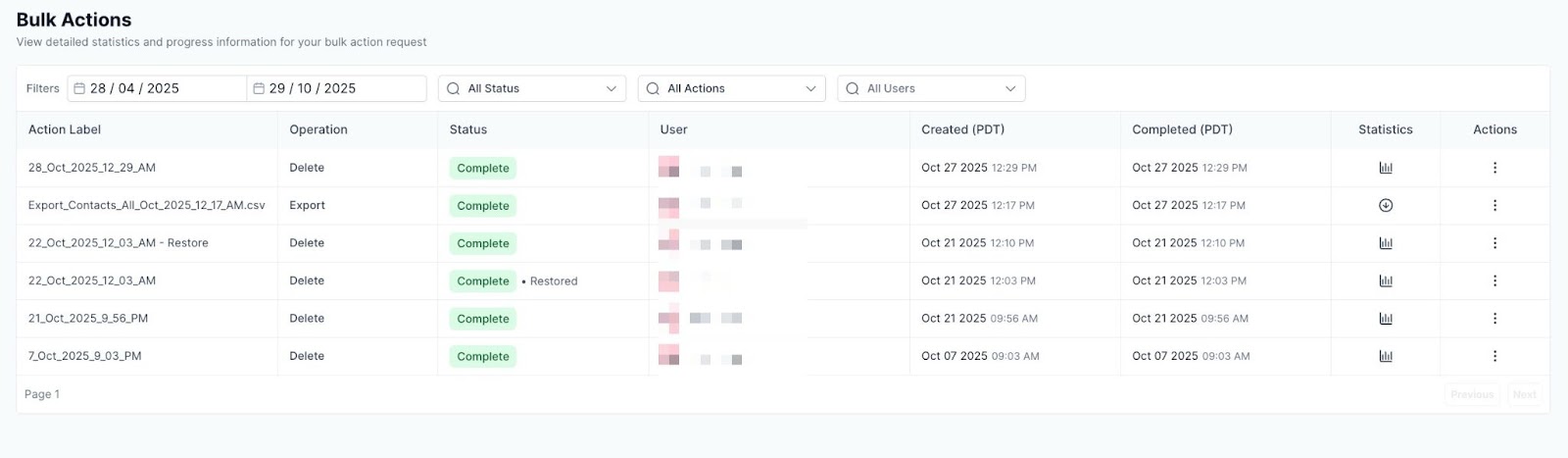View statistics for the 22_Oct_2025_12_03_AM - Restore row
This screenshot has height=458, width=1568.
(x=1385, y=243)
